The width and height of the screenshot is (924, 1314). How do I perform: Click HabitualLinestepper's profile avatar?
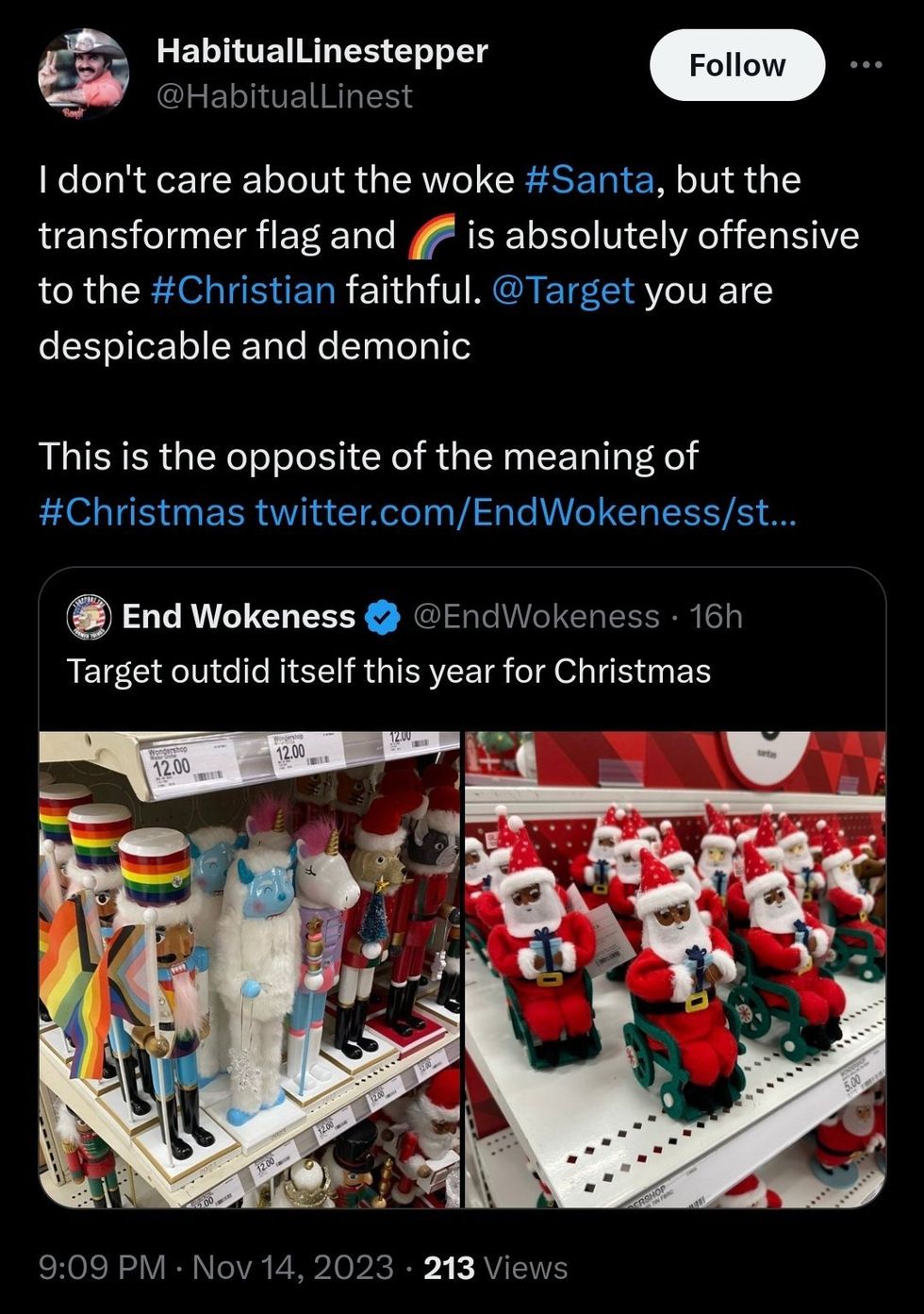coord(83,74)
